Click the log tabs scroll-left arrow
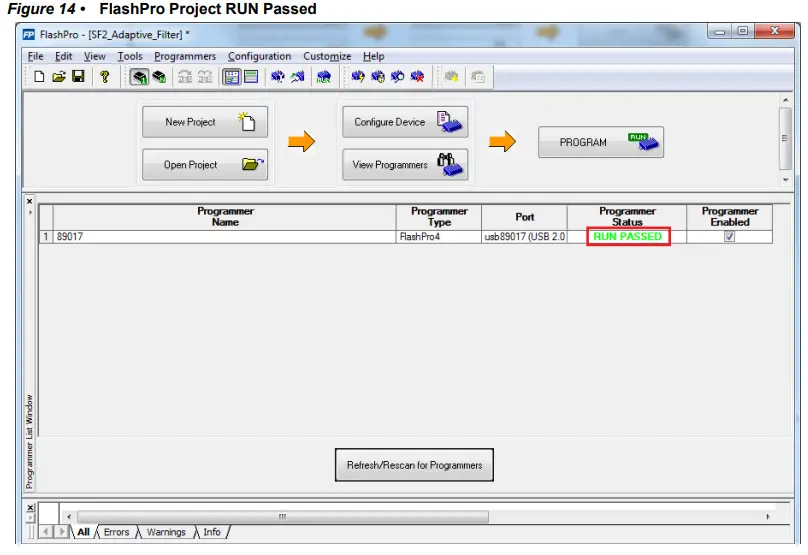 46,531
